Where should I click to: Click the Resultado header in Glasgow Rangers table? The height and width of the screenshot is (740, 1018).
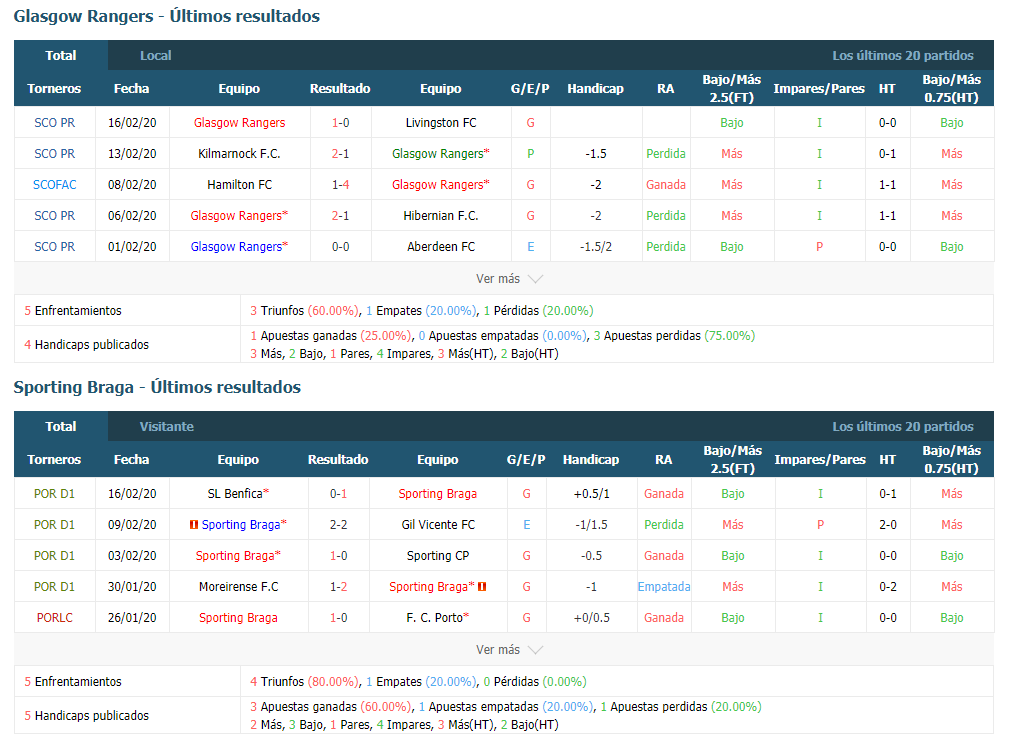pyautogui.click(x=340, y=89)
